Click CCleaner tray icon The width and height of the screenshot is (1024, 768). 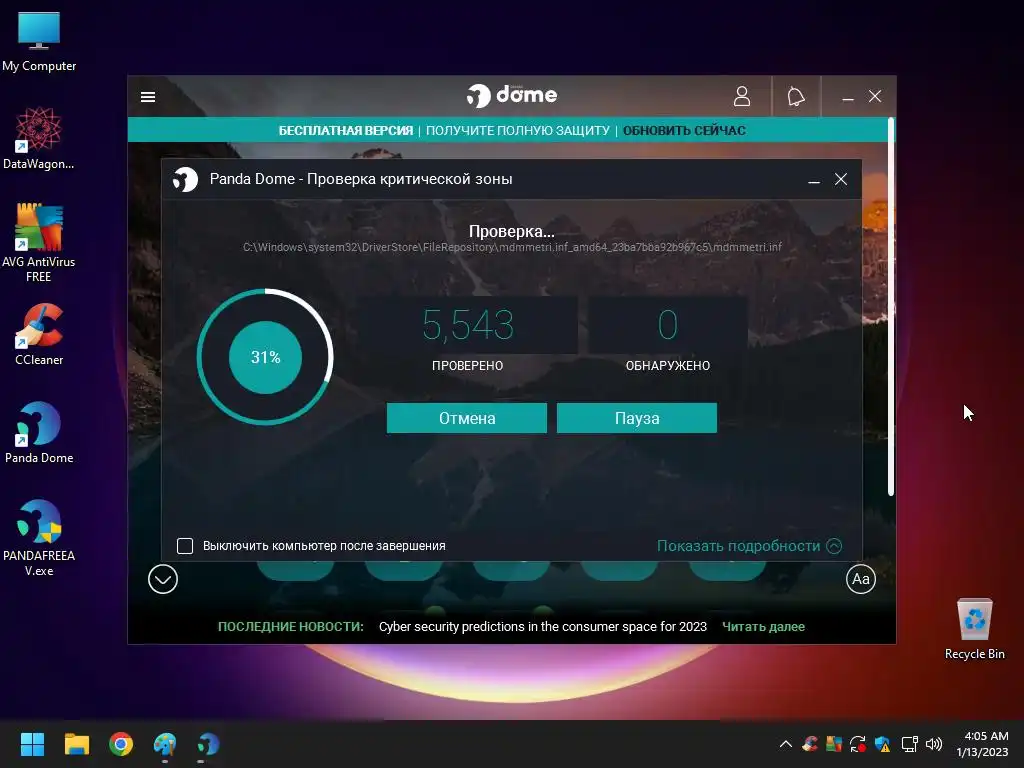point(810,744)
